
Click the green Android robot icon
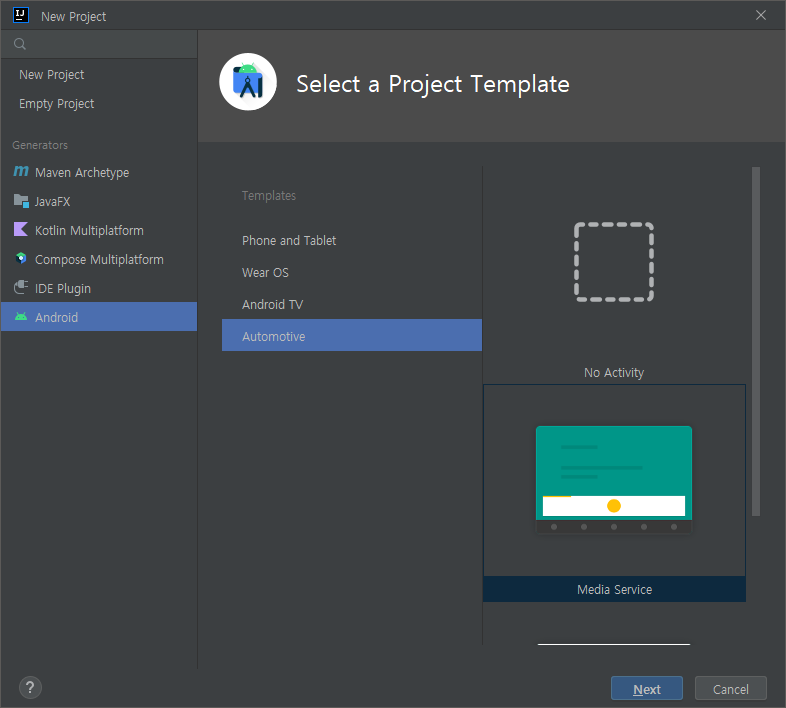[21, 316]
